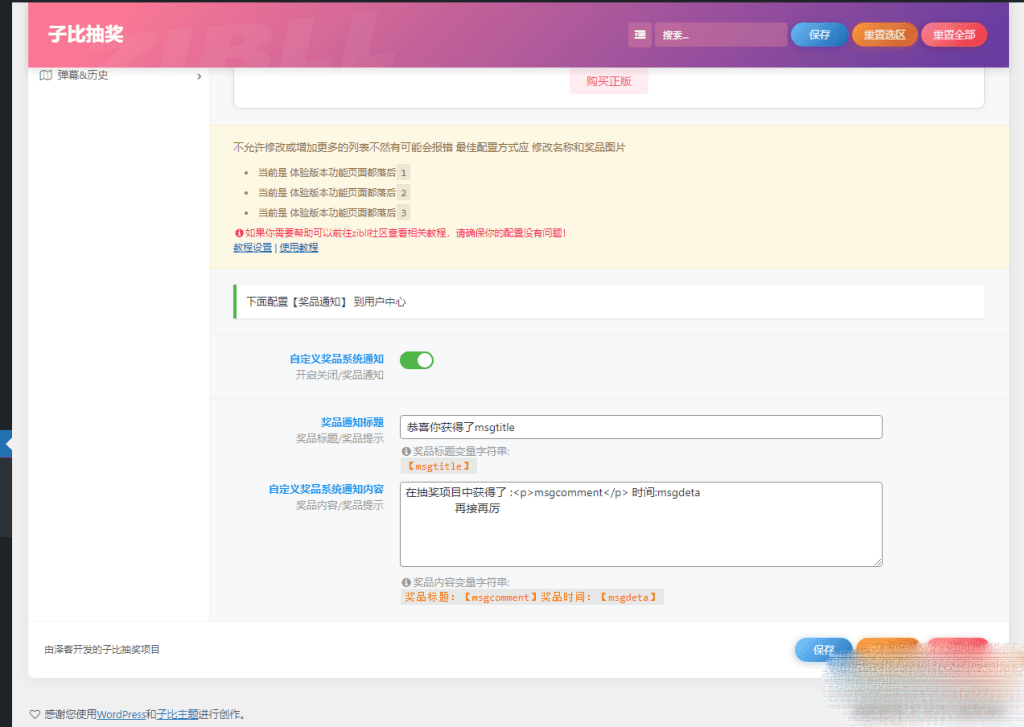The height and width of the screenshot is (727, 1024).
Task: Click the top 保存 button in the header
Action: tap(819, 35)
